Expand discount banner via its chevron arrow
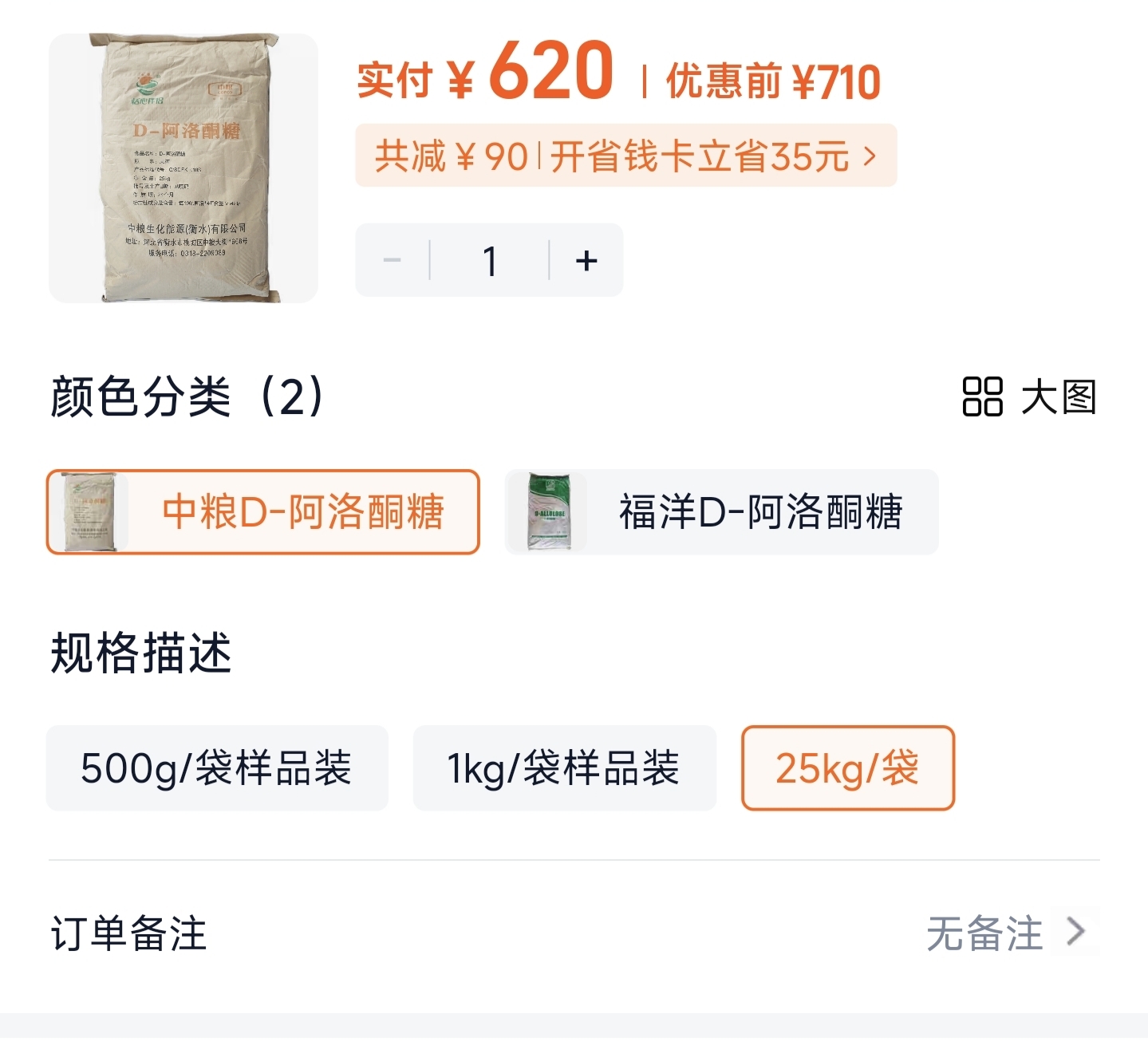The width and height of the screenshot is (1148, 1061). (x=870, y=156)
